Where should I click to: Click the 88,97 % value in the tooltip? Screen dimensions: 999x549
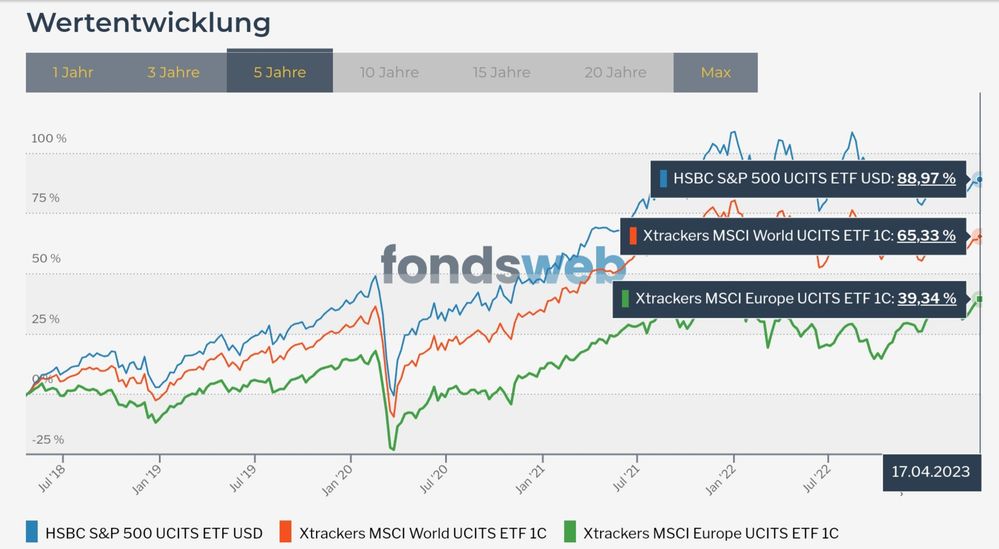pos(926,179)
